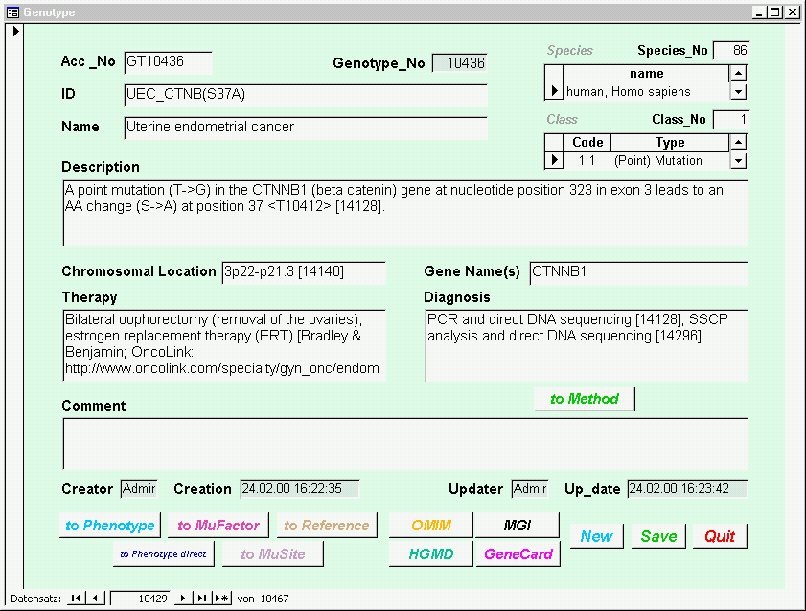Click into the Comment text field
Viewport: 806px width, 611px height.
pyautogui.click(x=405, y=443)
